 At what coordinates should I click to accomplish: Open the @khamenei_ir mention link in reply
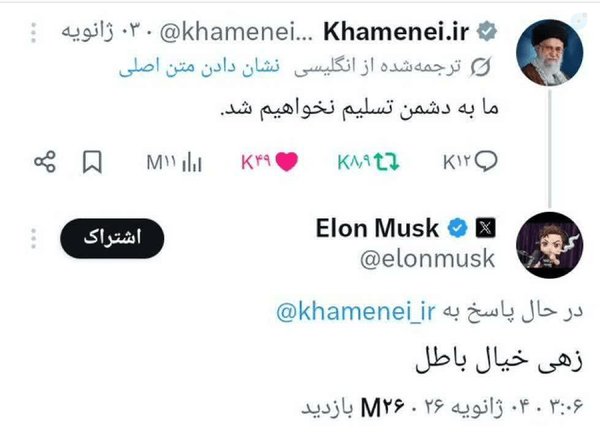pyautogui.click(x=356, y=312)
